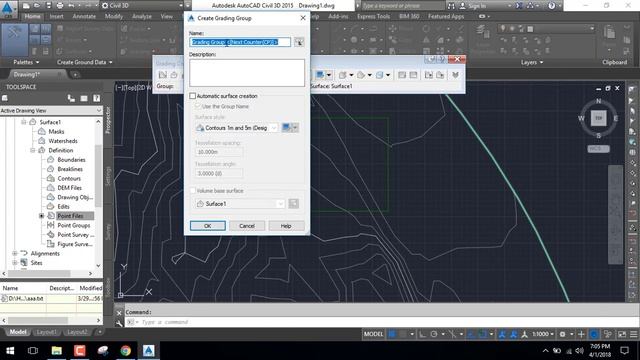The height and width of the screenshot is (360, 640).
Task: Collapse the Definition tree node
Action: pos(33,150)
